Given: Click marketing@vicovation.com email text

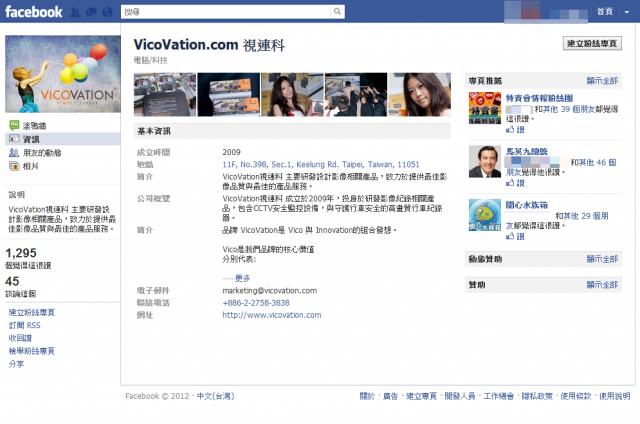Looking at the screenshot, I should pos(270,291).
